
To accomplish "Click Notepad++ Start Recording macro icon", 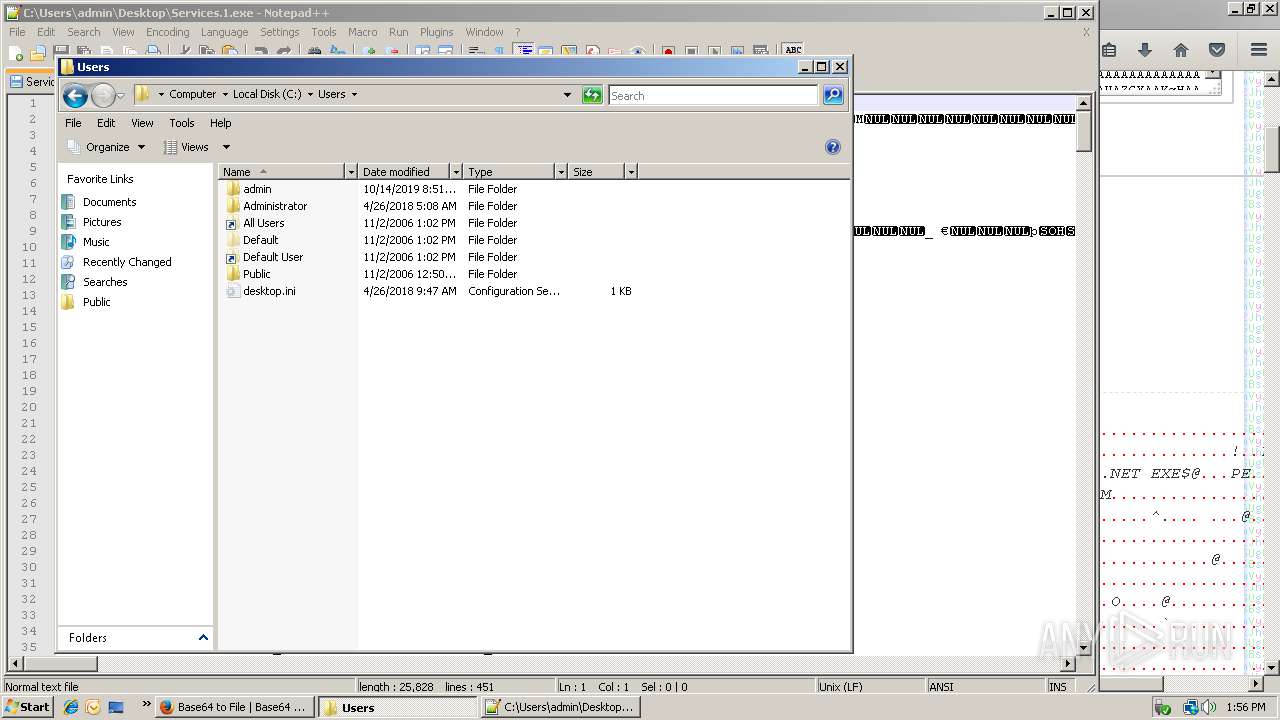I will 668,51.
